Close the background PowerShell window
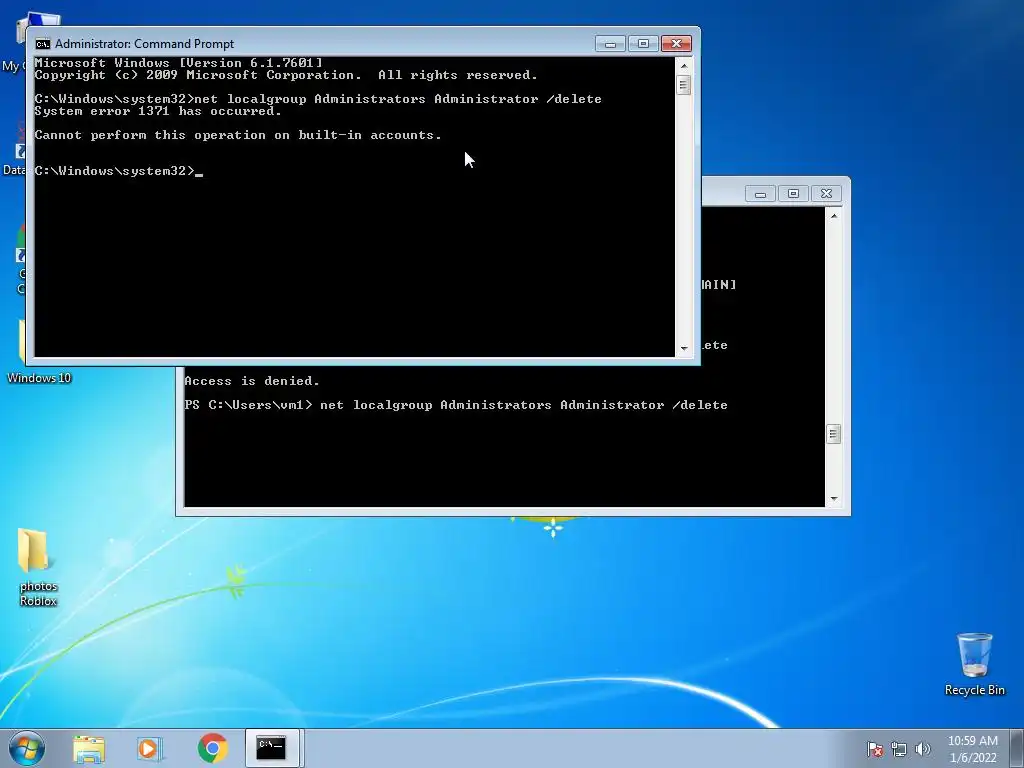The height and width of the screenshot is (768, 1024). (x=826, y=194)
